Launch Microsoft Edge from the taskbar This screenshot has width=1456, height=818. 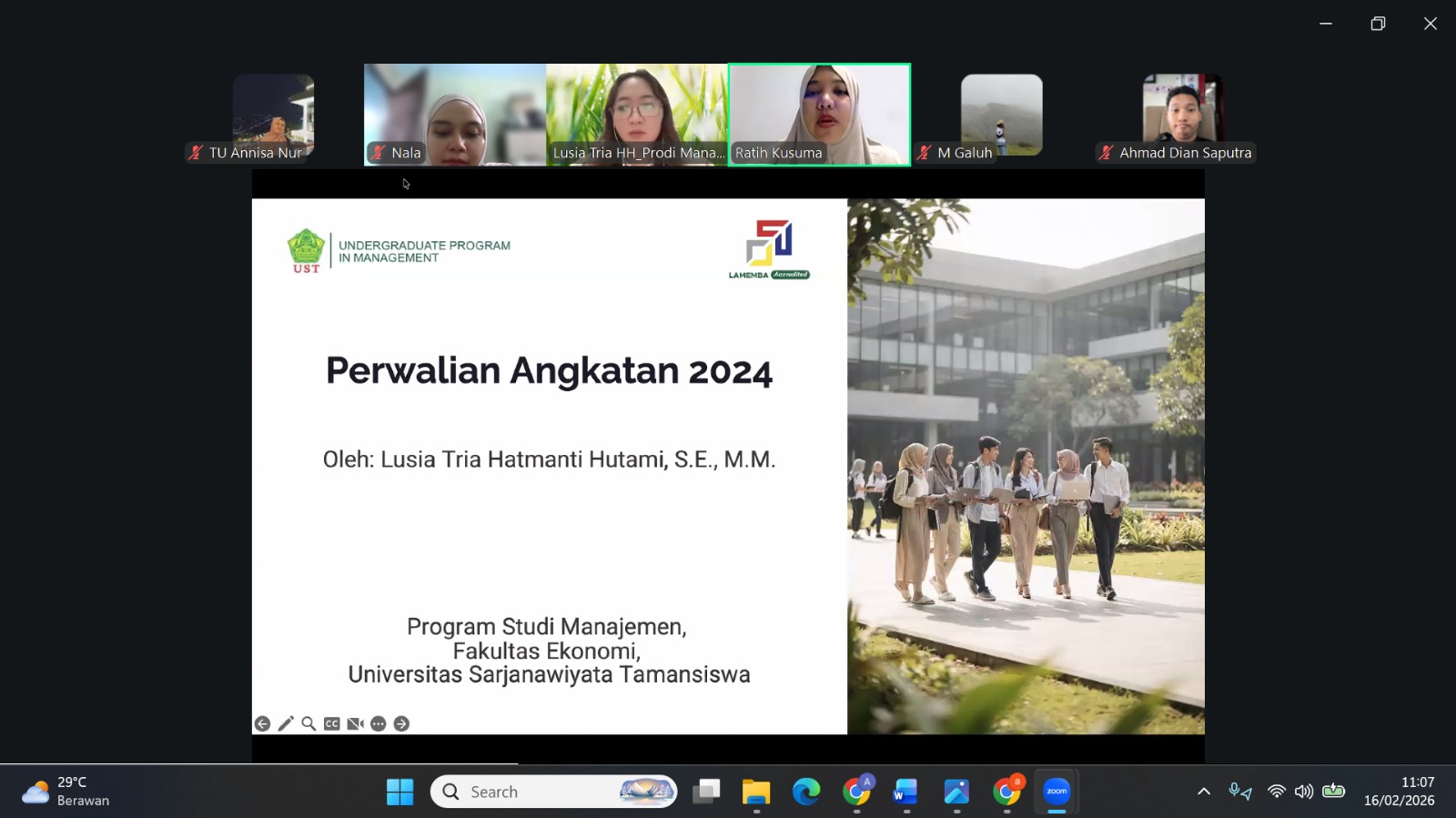click(x=806, y=792)
